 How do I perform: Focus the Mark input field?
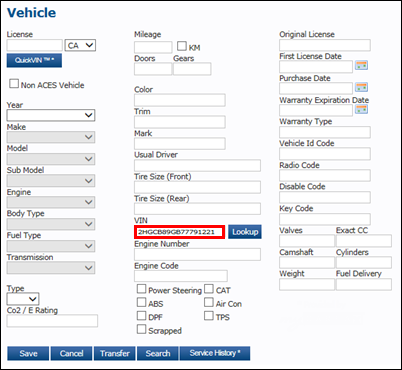pyautogui.click(x=180, y=144)
